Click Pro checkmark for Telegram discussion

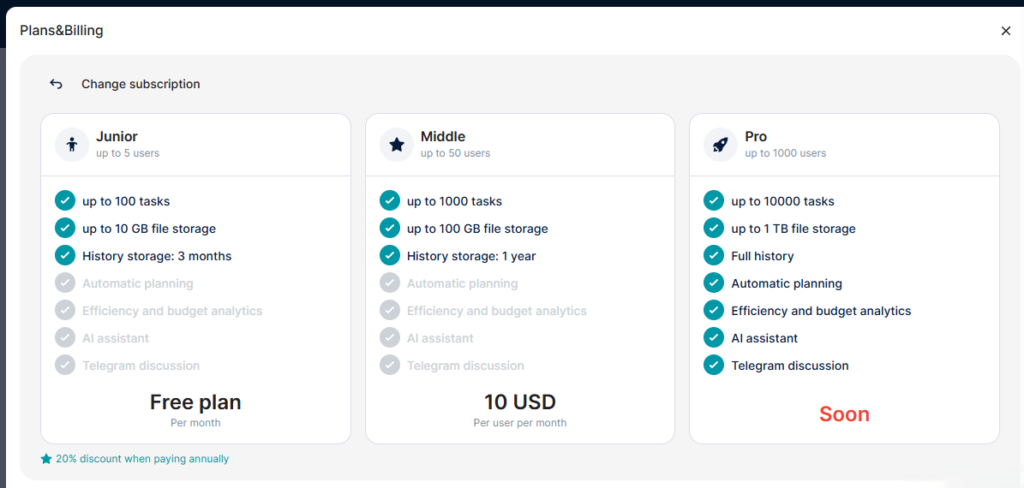coord(714,365)
